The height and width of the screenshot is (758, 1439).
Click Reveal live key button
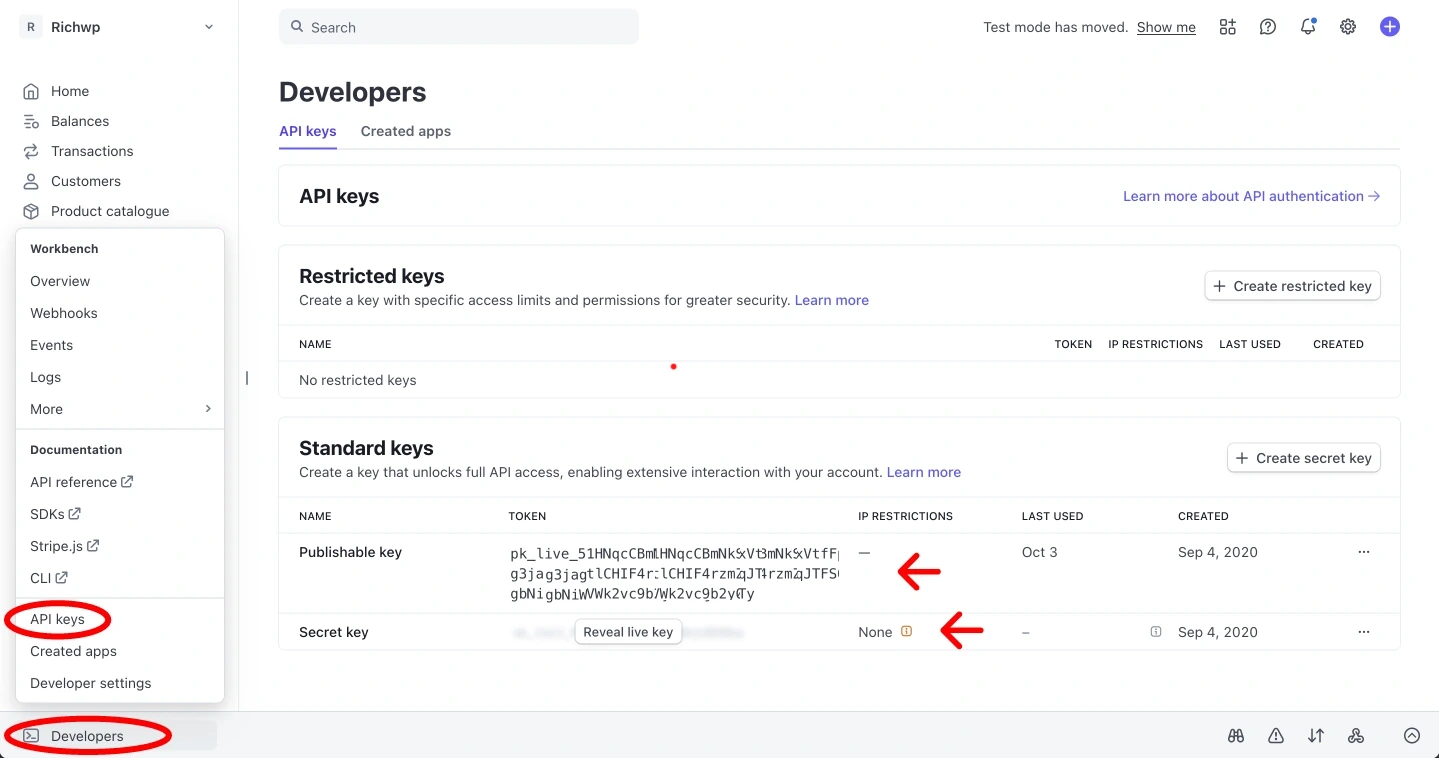coord(628,632)
